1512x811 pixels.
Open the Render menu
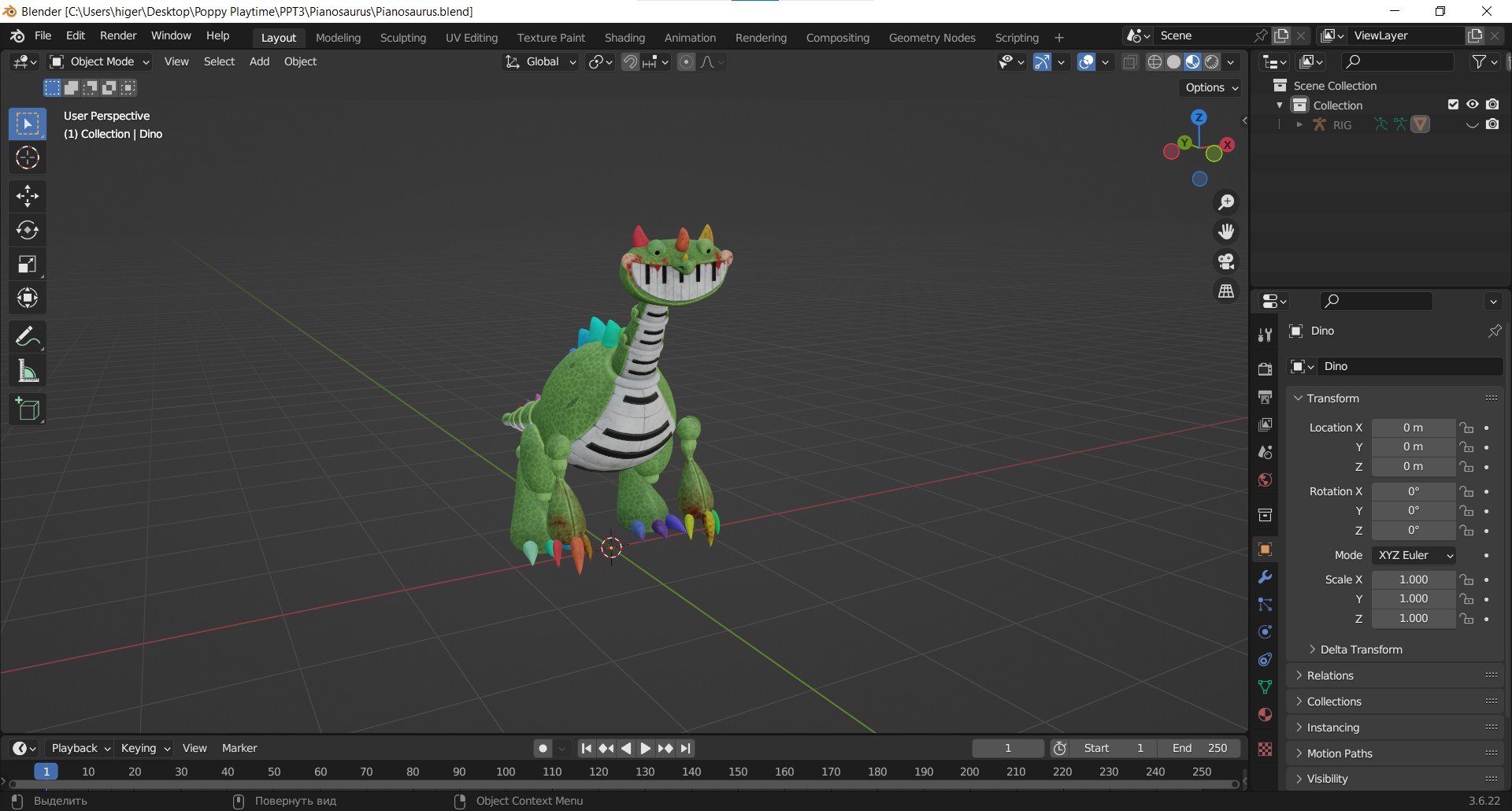pos(118,35)
